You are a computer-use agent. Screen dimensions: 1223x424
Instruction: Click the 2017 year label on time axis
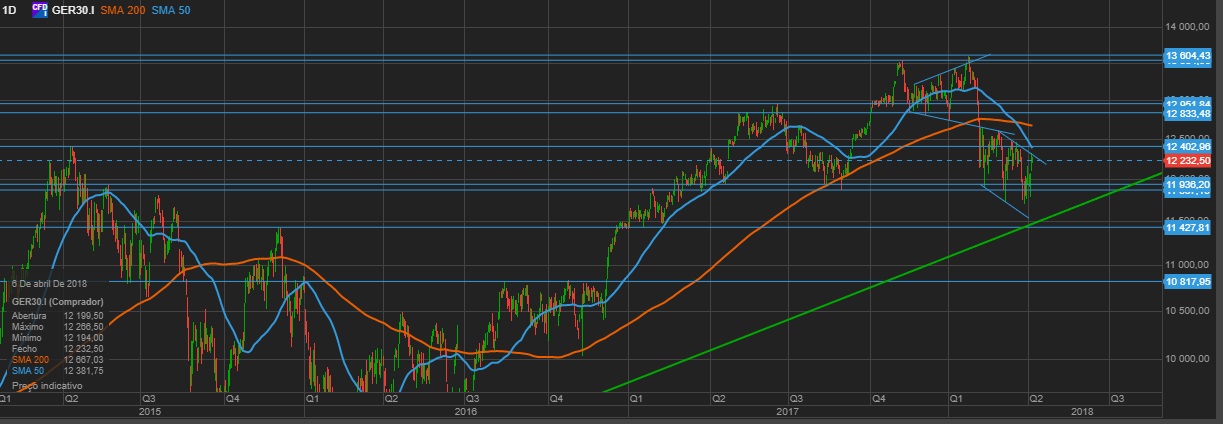786,411
